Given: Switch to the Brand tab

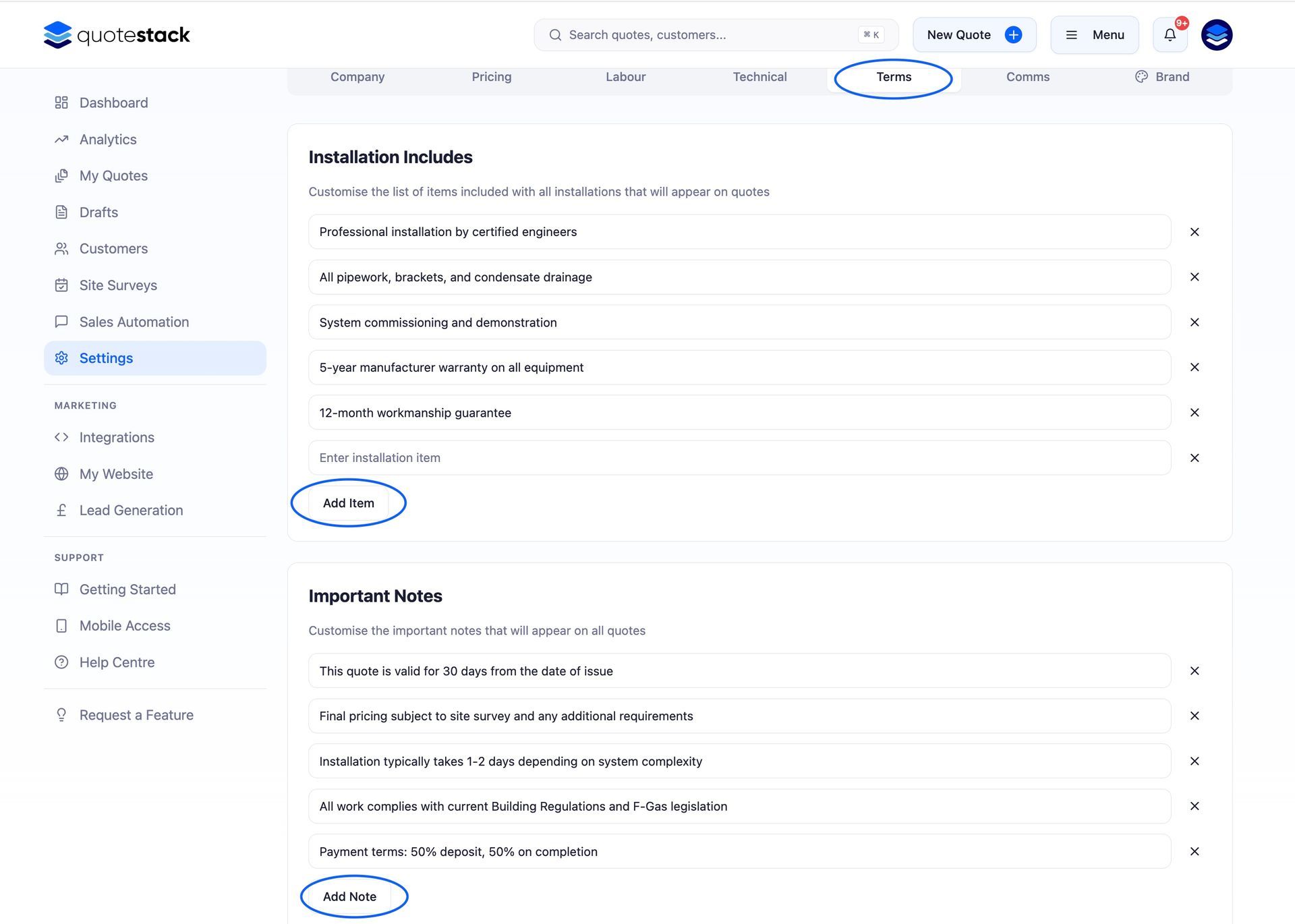Looking at the screenshot, I should pyautogui.click(x=1163, y=77).
